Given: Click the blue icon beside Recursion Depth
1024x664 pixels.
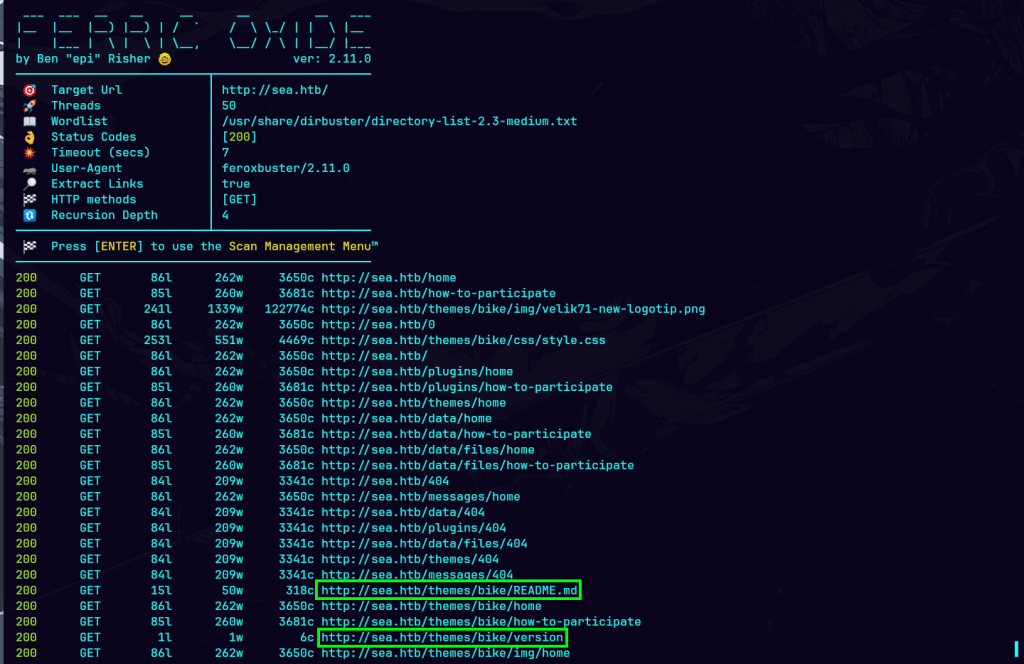Looking at the screenshot, I should [x=29, y=215].
